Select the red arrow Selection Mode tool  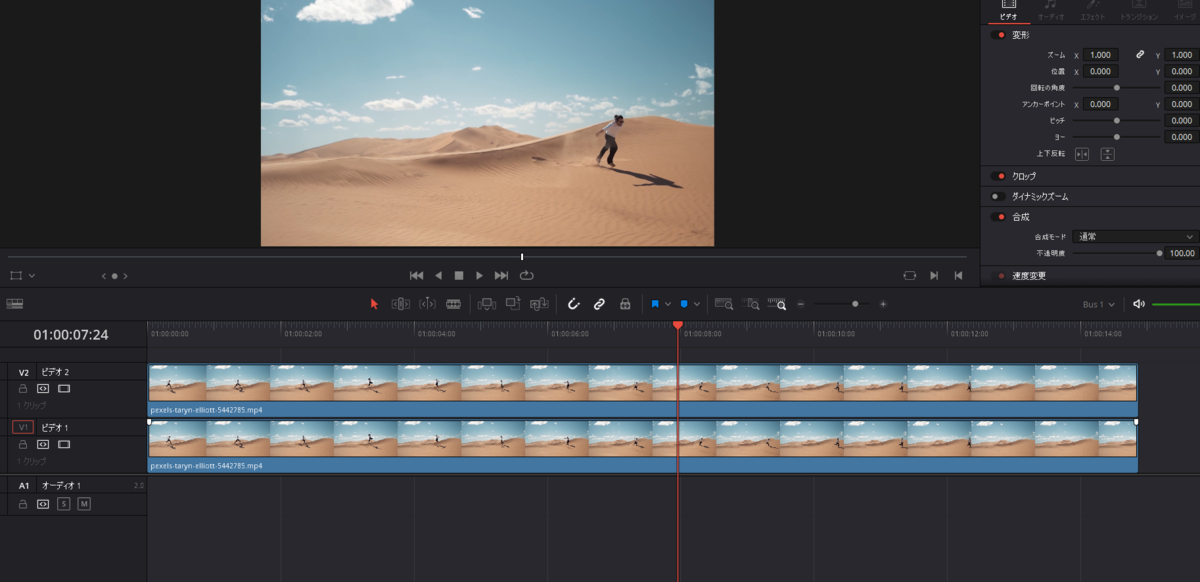tap(375, 304)
